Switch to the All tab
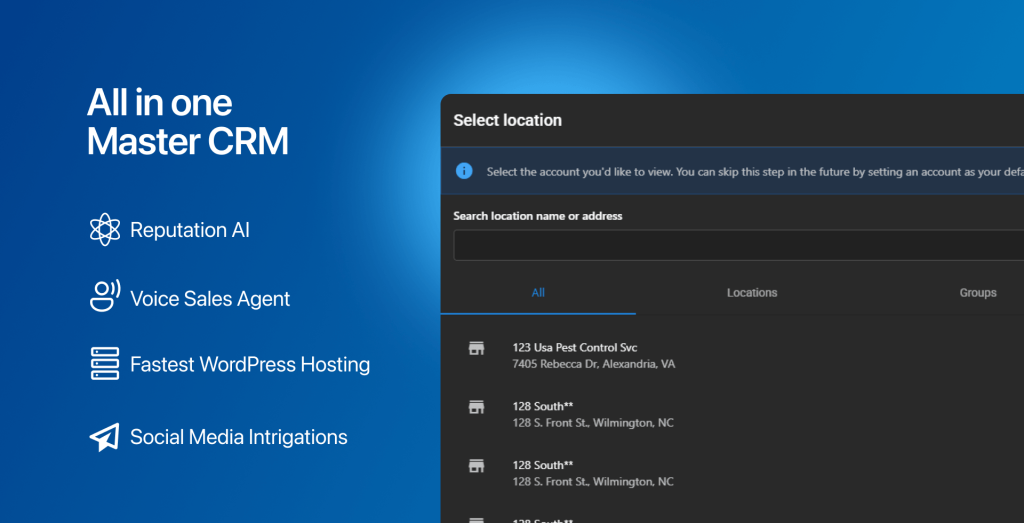 click(x=538, y=293)
